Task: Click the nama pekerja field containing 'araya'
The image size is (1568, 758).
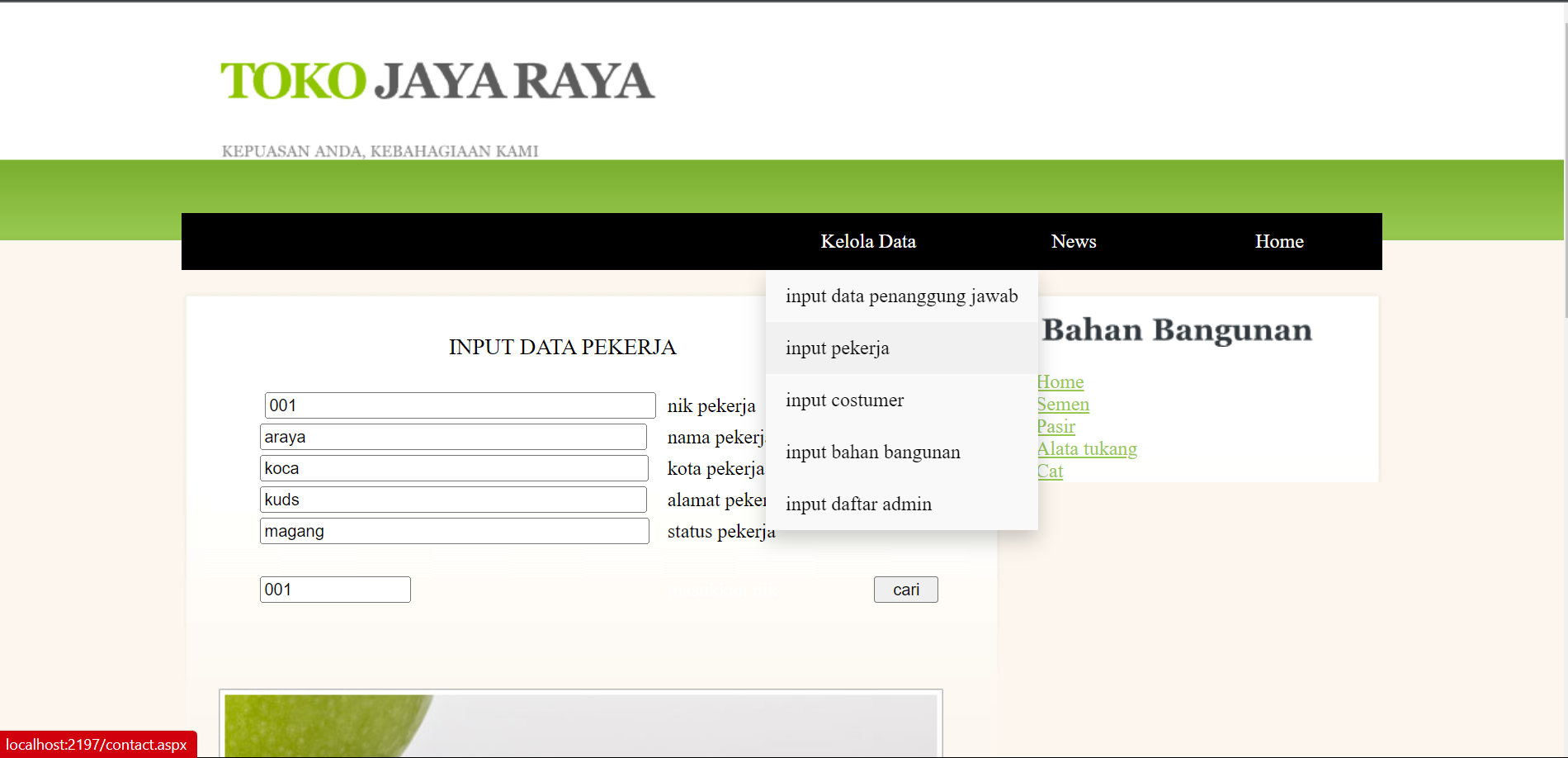Action: tap(454, 437)
